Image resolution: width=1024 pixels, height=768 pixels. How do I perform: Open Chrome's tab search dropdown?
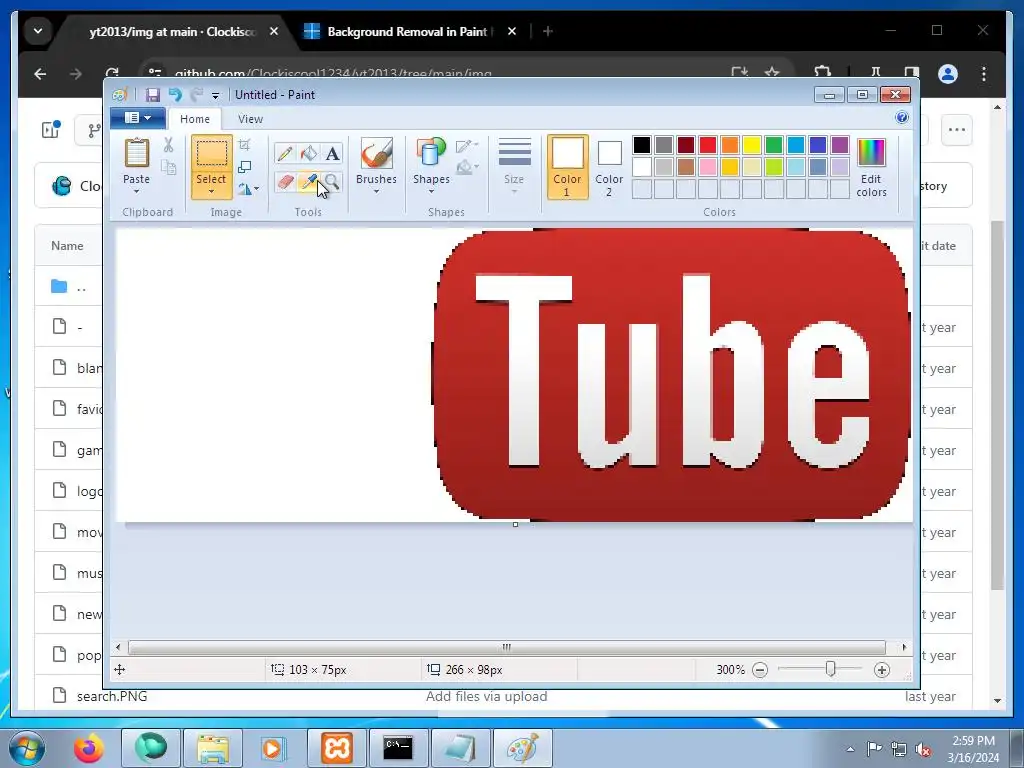(38, 31)
